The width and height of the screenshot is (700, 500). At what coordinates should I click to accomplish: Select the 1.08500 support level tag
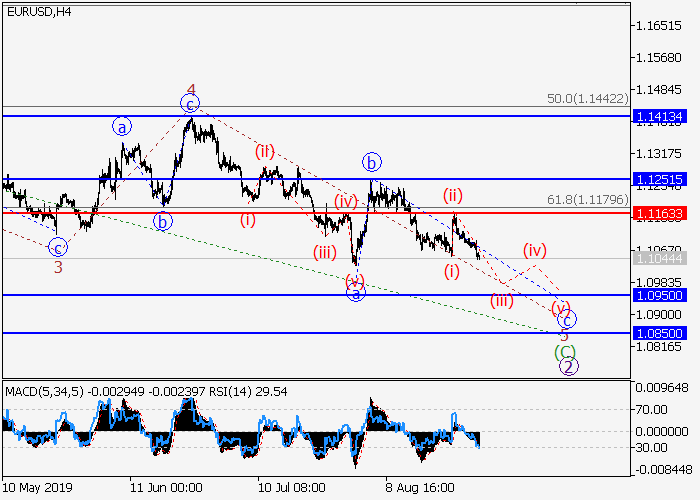pyautogui.click(x=659, y=333)
